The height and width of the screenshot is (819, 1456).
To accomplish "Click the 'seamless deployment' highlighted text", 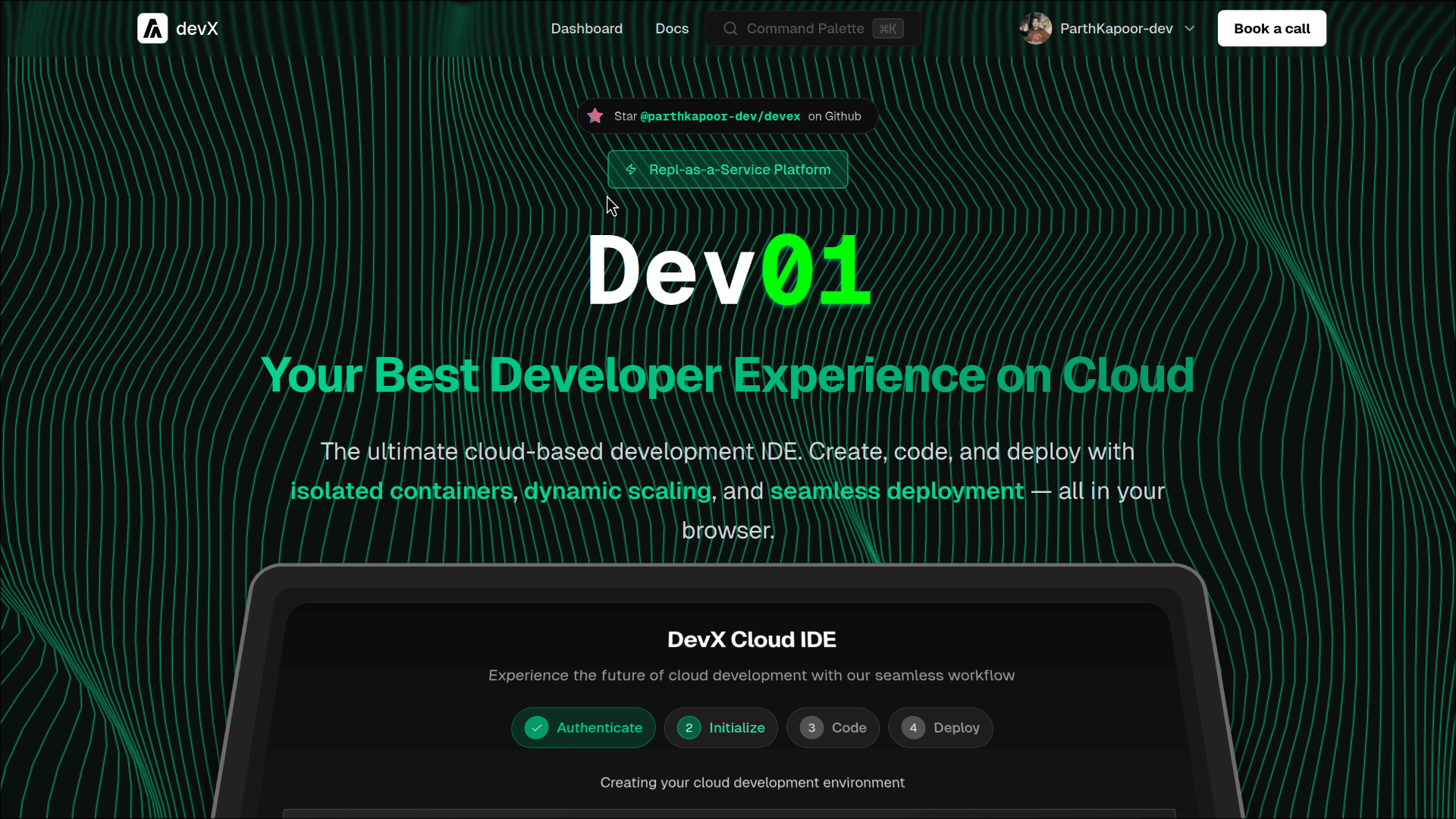I will [897, 491].
